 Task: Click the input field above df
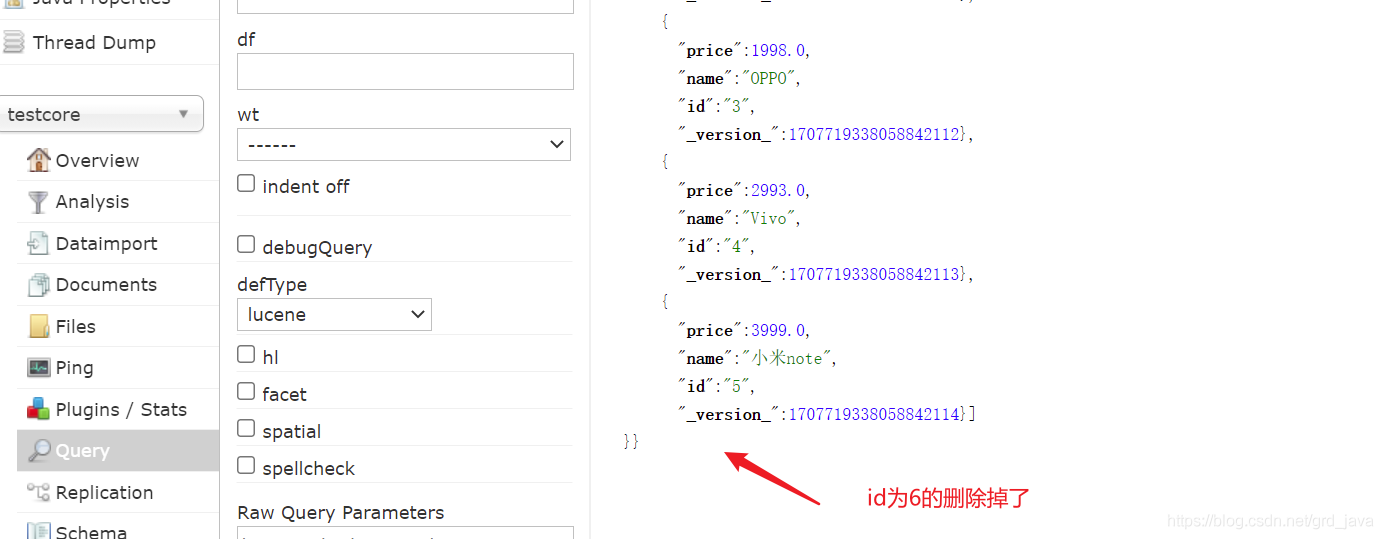(x=405, y=4)
